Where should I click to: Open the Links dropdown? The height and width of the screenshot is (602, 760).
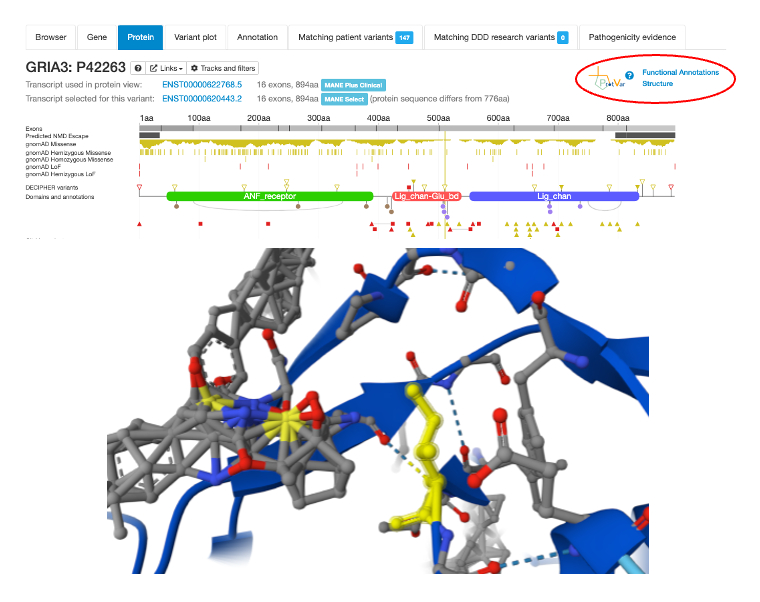tap(166, 68)
